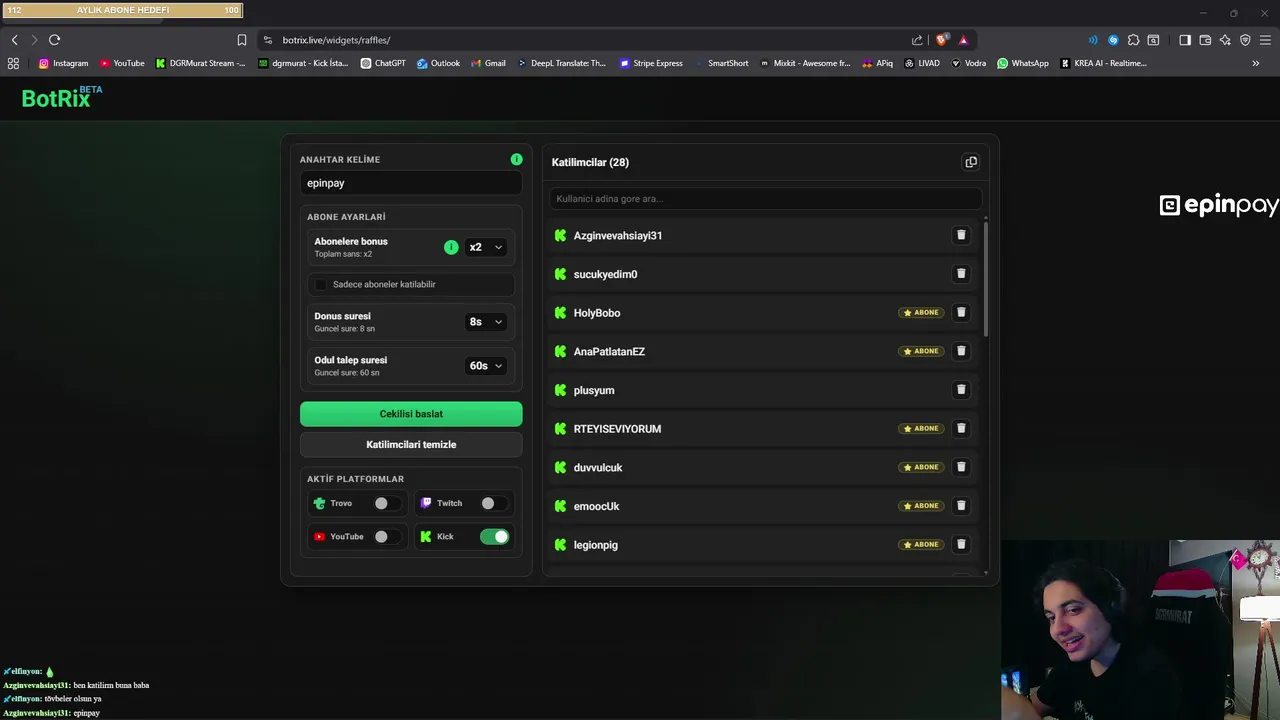Image resolution: width=1280 pixels, height=720 pixels.
Task: Click the address bar URL botrix.live
Action: click(336, 40)
